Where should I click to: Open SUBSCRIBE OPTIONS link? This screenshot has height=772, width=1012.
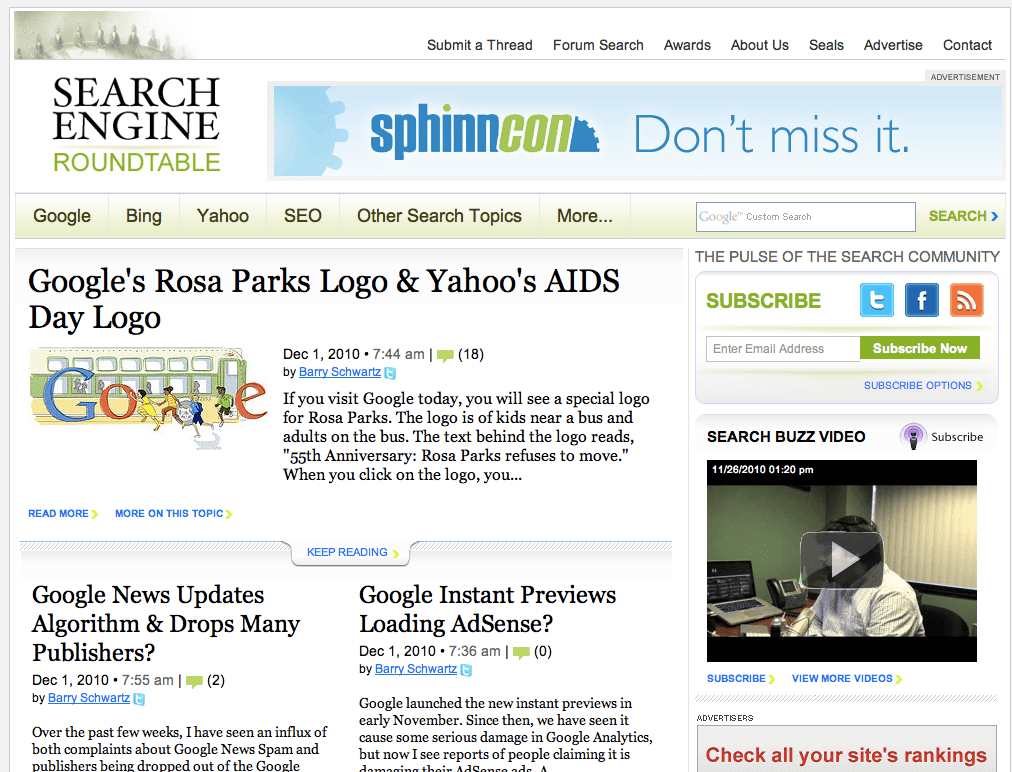[x=923, y=385]
